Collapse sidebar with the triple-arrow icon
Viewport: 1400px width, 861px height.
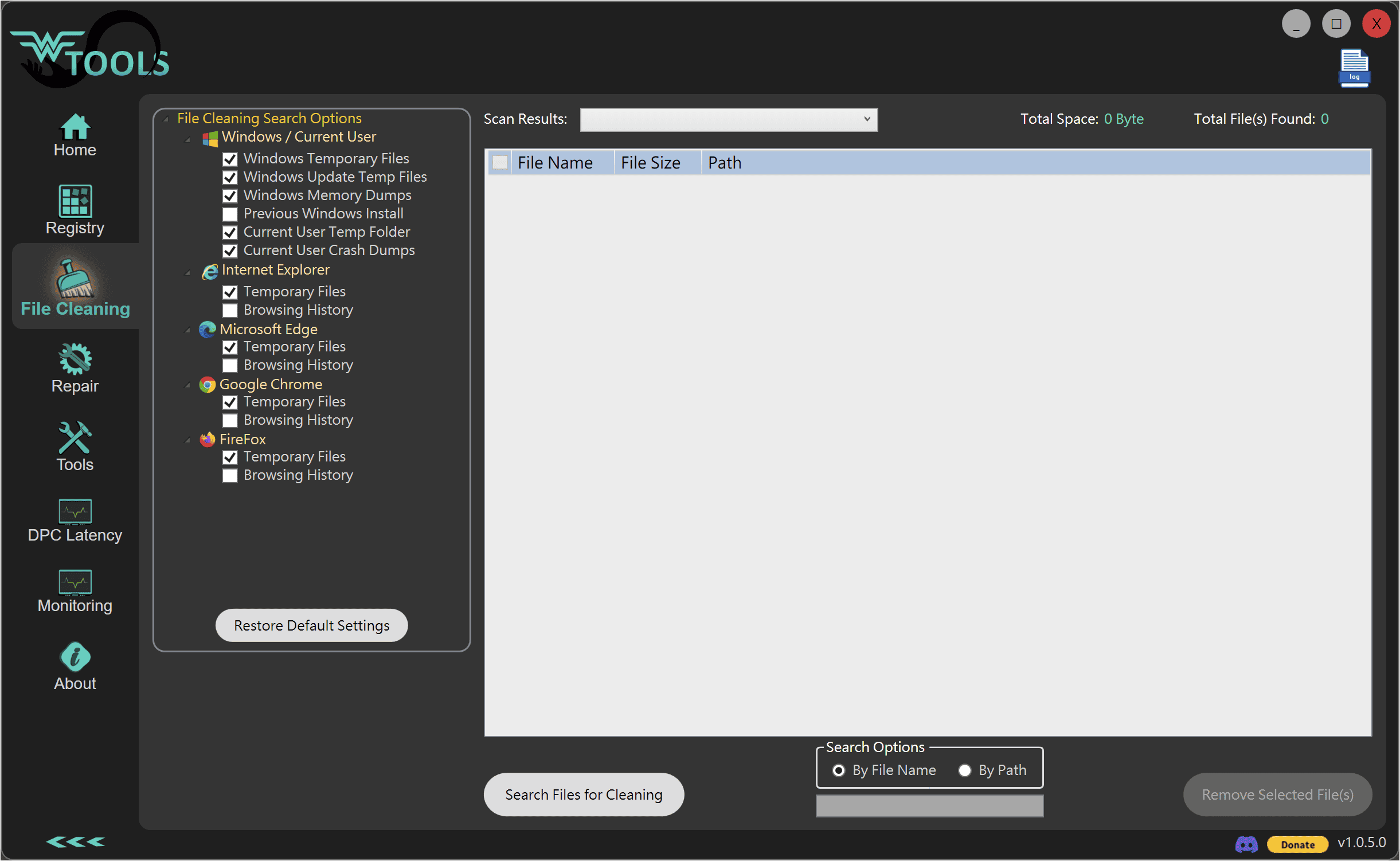[x=75, y=842]
